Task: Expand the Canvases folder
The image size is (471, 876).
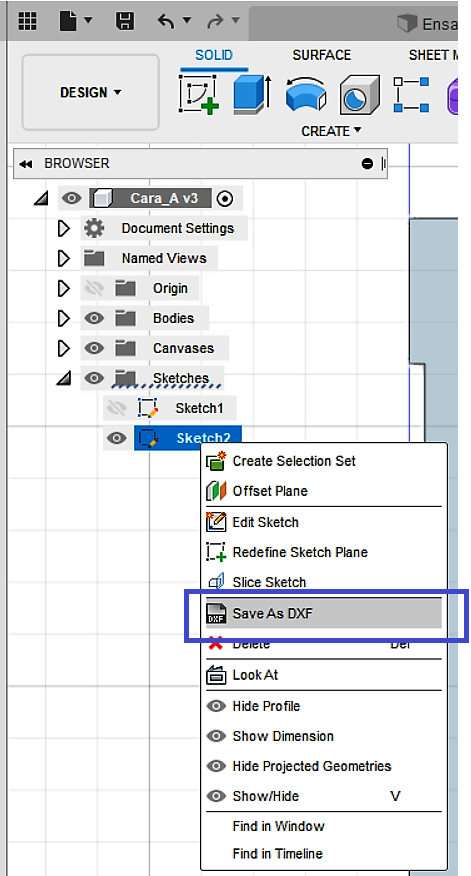Action: (x=64, y=348)
